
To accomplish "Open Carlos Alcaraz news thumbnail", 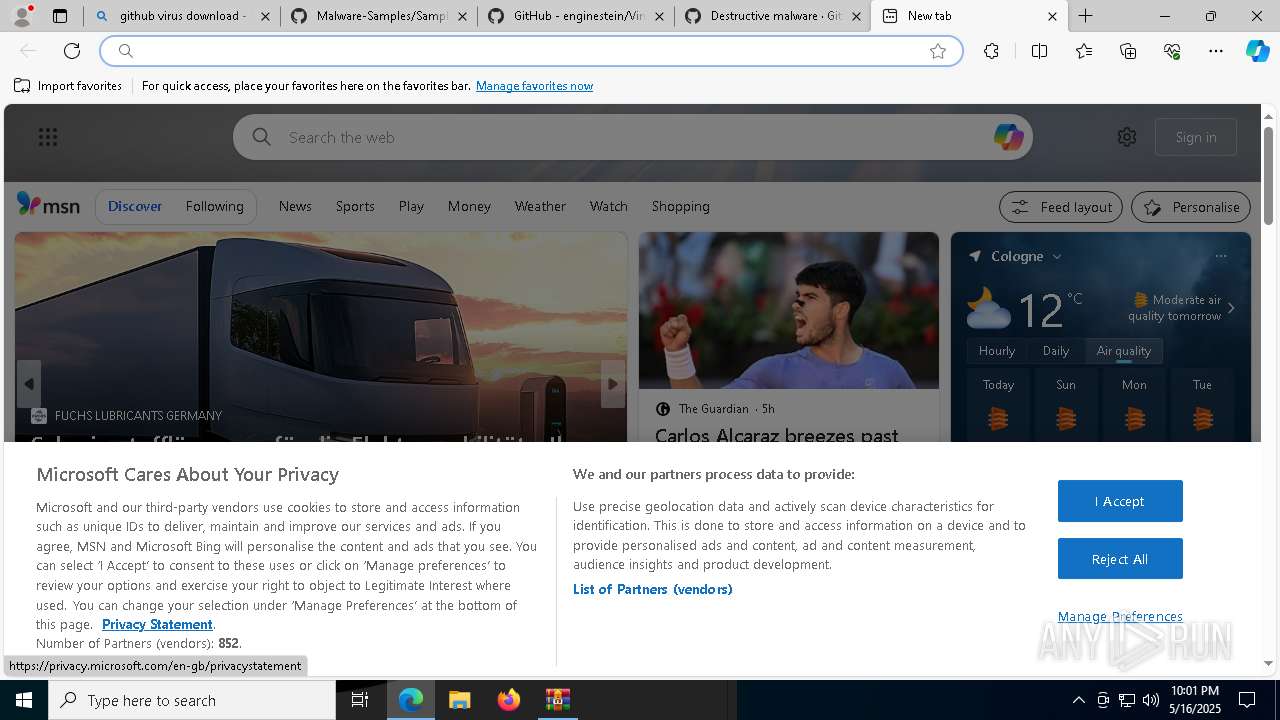I will [789, 310].
